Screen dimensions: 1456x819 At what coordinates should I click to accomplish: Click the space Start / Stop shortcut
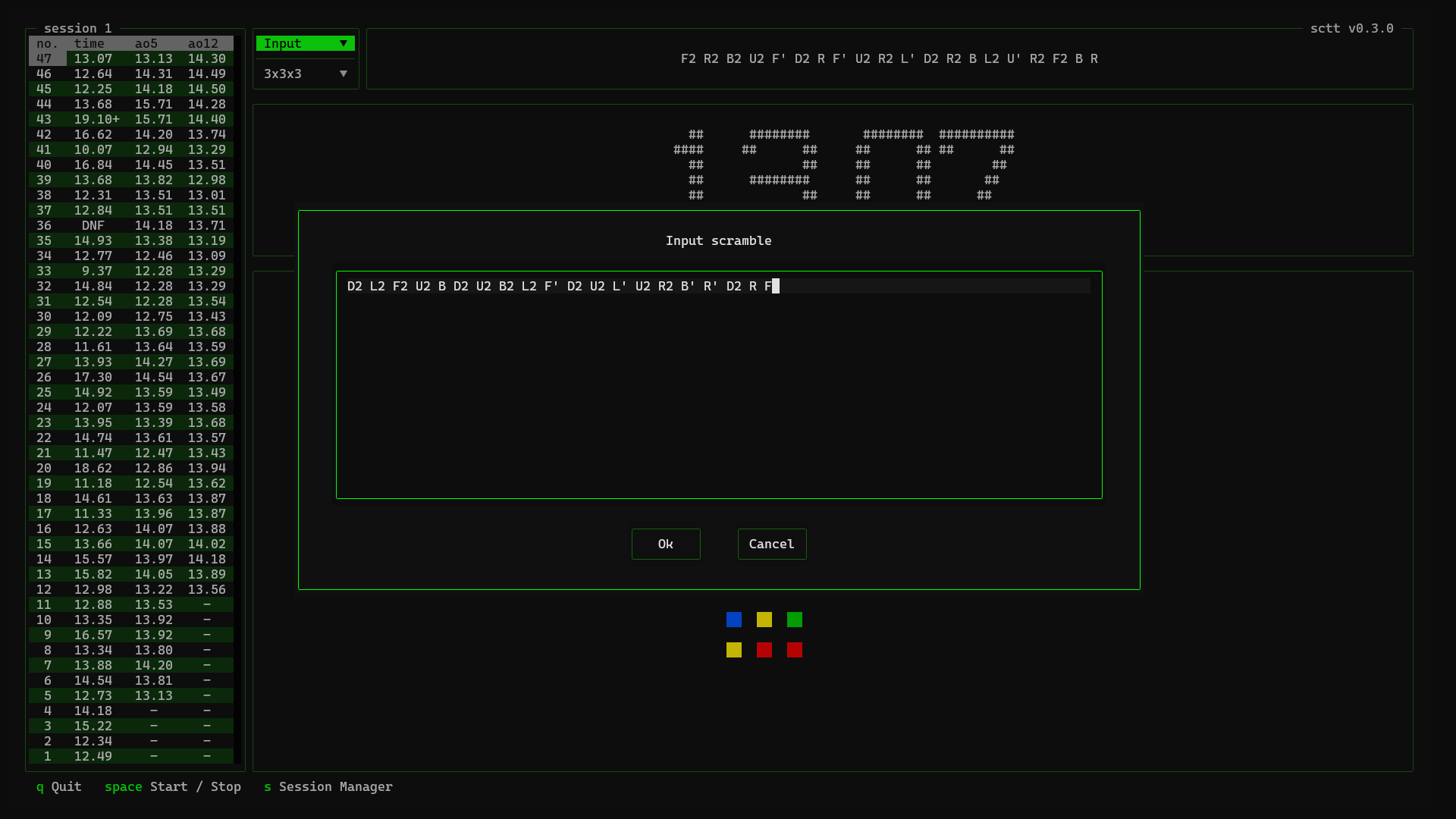point(172,786)
